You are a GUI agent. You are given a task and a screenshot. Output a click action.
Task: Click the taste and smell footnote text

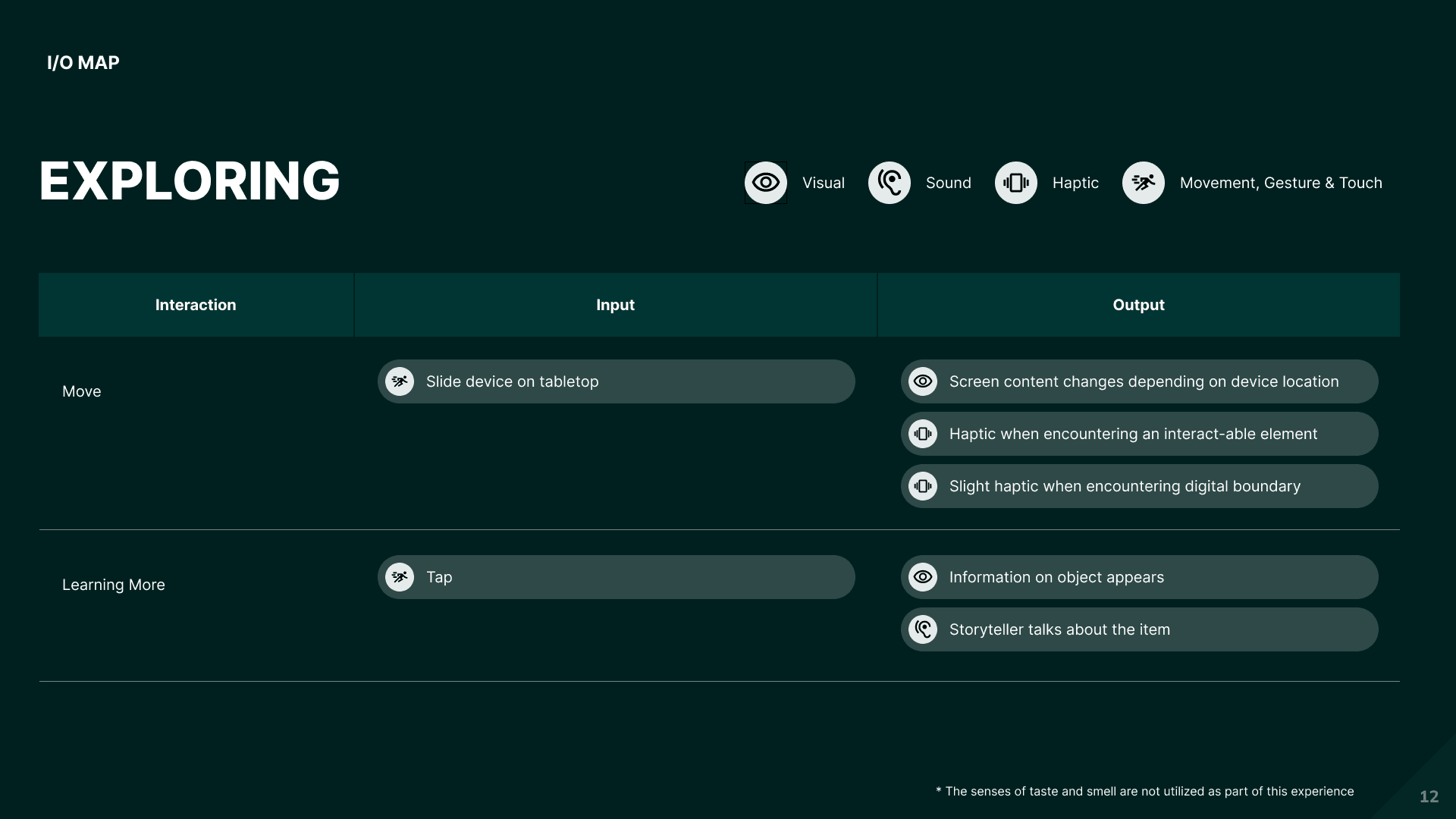pos(1145,791)
